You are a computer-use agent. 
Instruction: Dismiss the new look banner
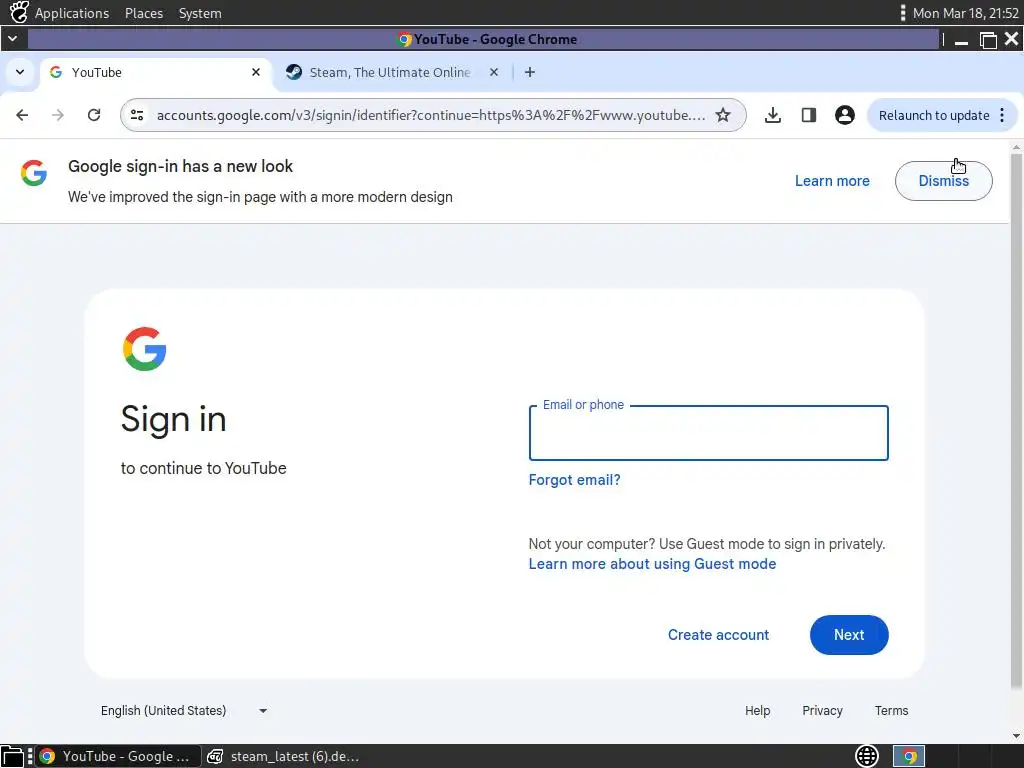(944, 181)
